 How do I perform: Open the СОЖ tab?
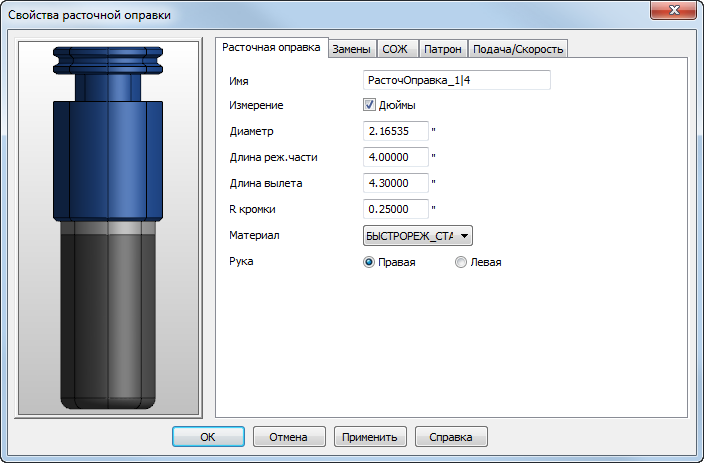pos(397,49)
